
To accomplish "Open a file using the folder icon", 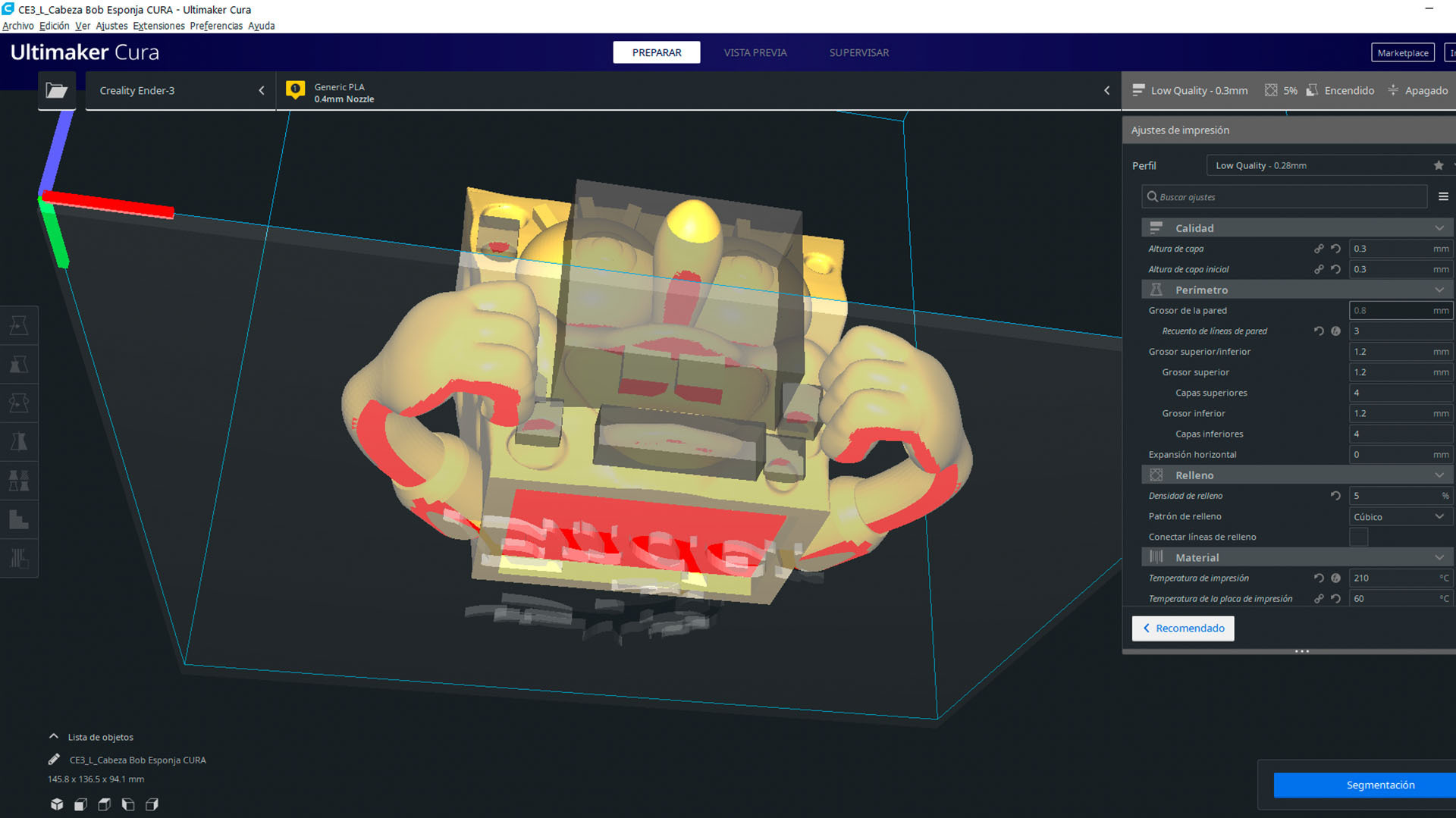I will click(x=57, y=90).
